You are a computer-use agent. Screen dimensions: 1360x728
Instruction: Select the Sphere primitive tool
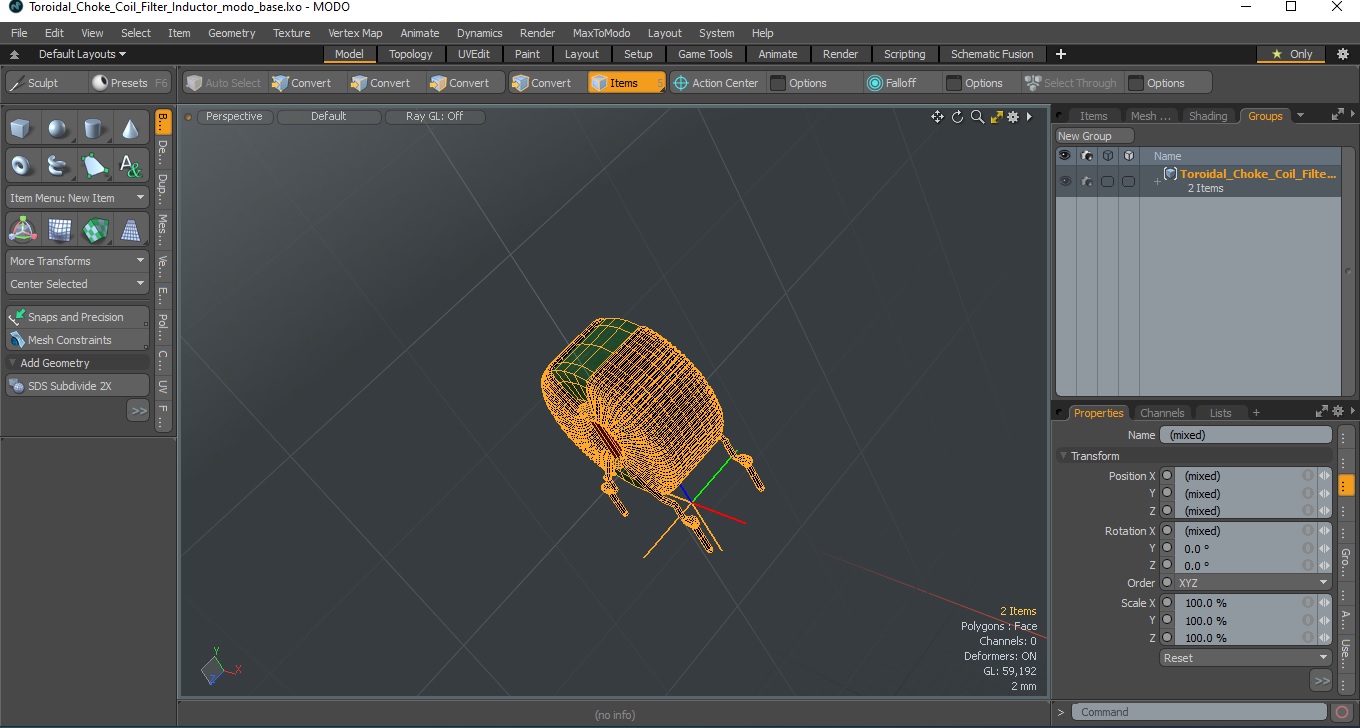click(x=58, y=129)
